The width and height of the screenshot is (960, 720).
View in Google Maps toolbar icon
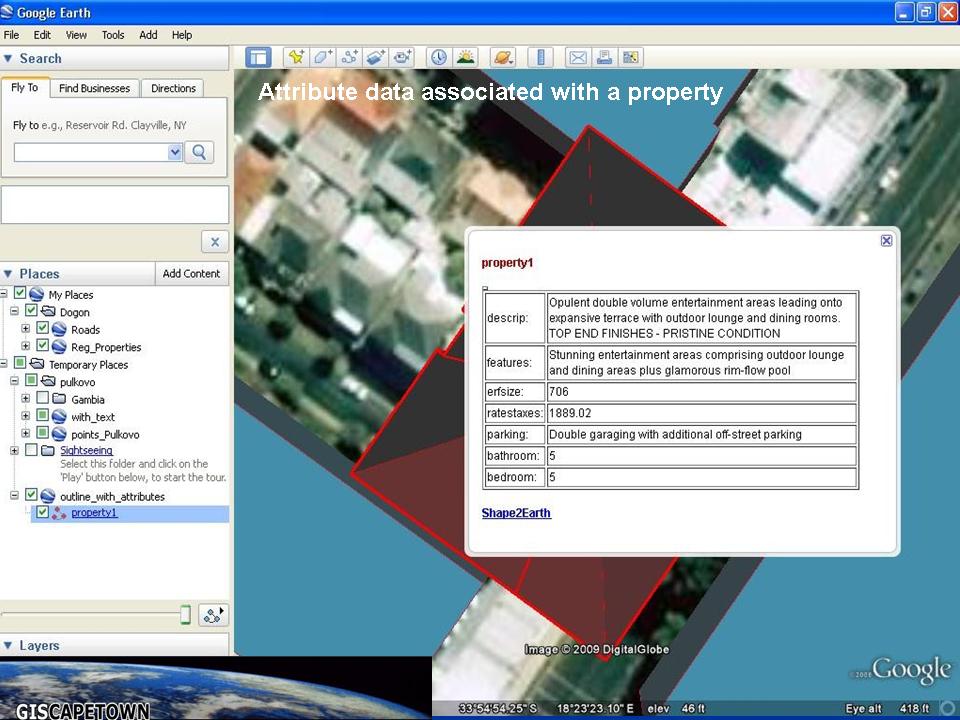pos(631,58)
